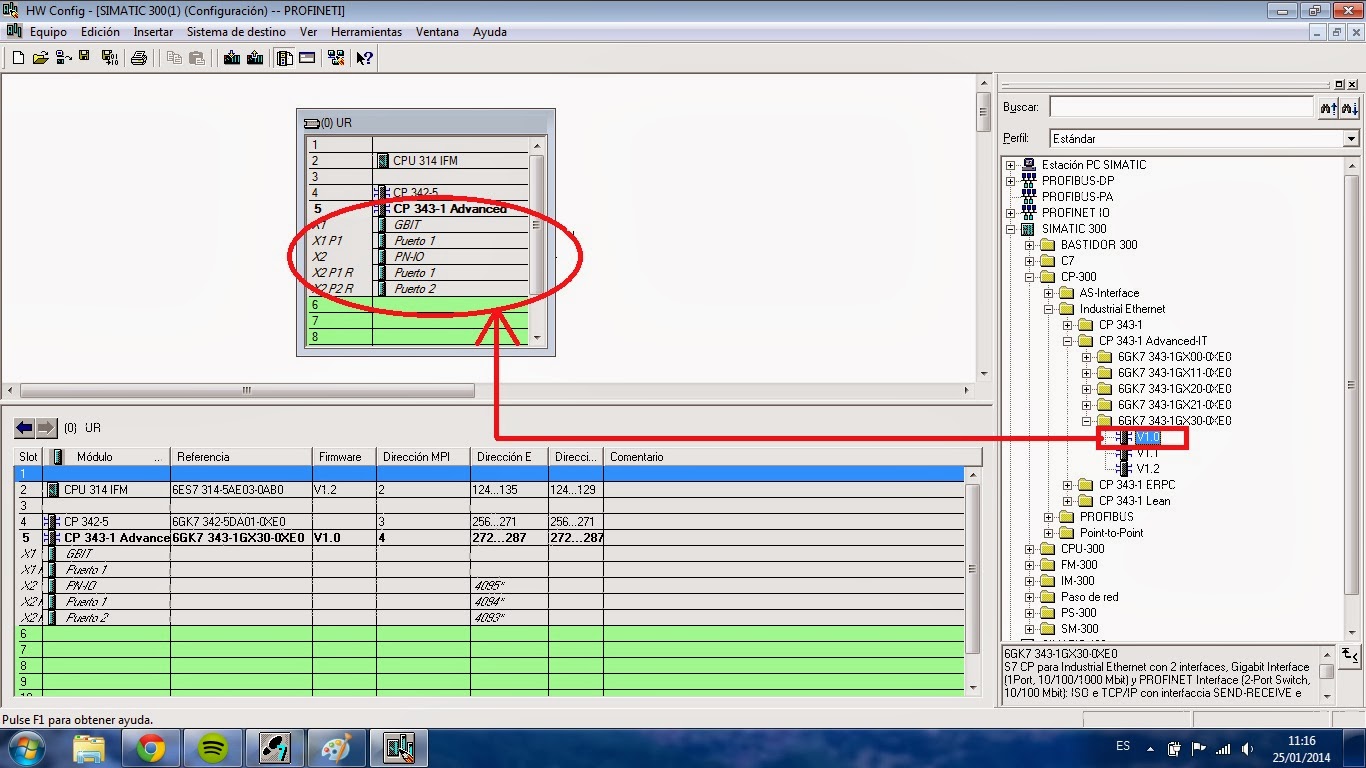Collapse the SIMATIC 300 catalog node
Image resolution: width=1366 pixels, height=768 pixels.
pyautogui.click(x=1011, y=229)
